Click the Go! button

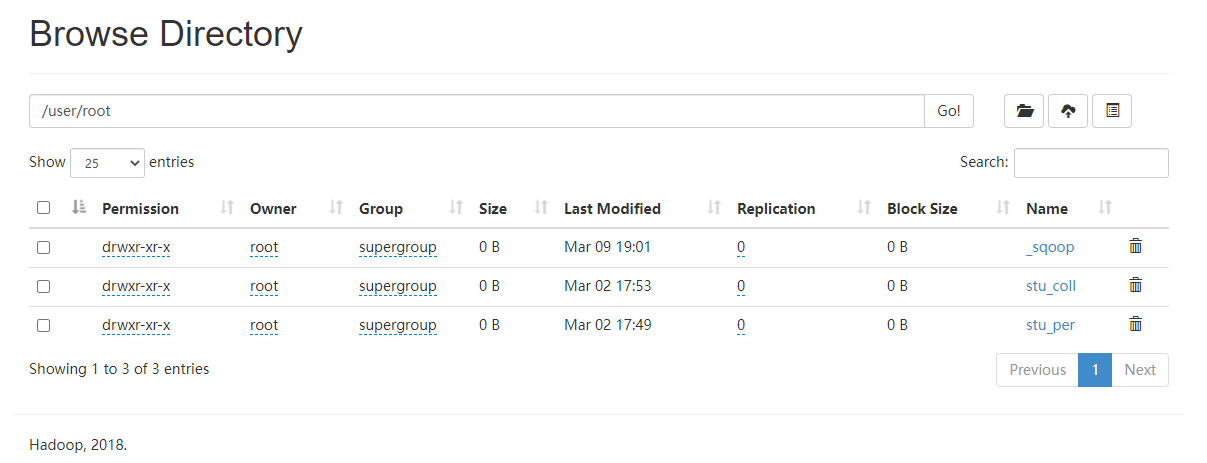[949, 111]
